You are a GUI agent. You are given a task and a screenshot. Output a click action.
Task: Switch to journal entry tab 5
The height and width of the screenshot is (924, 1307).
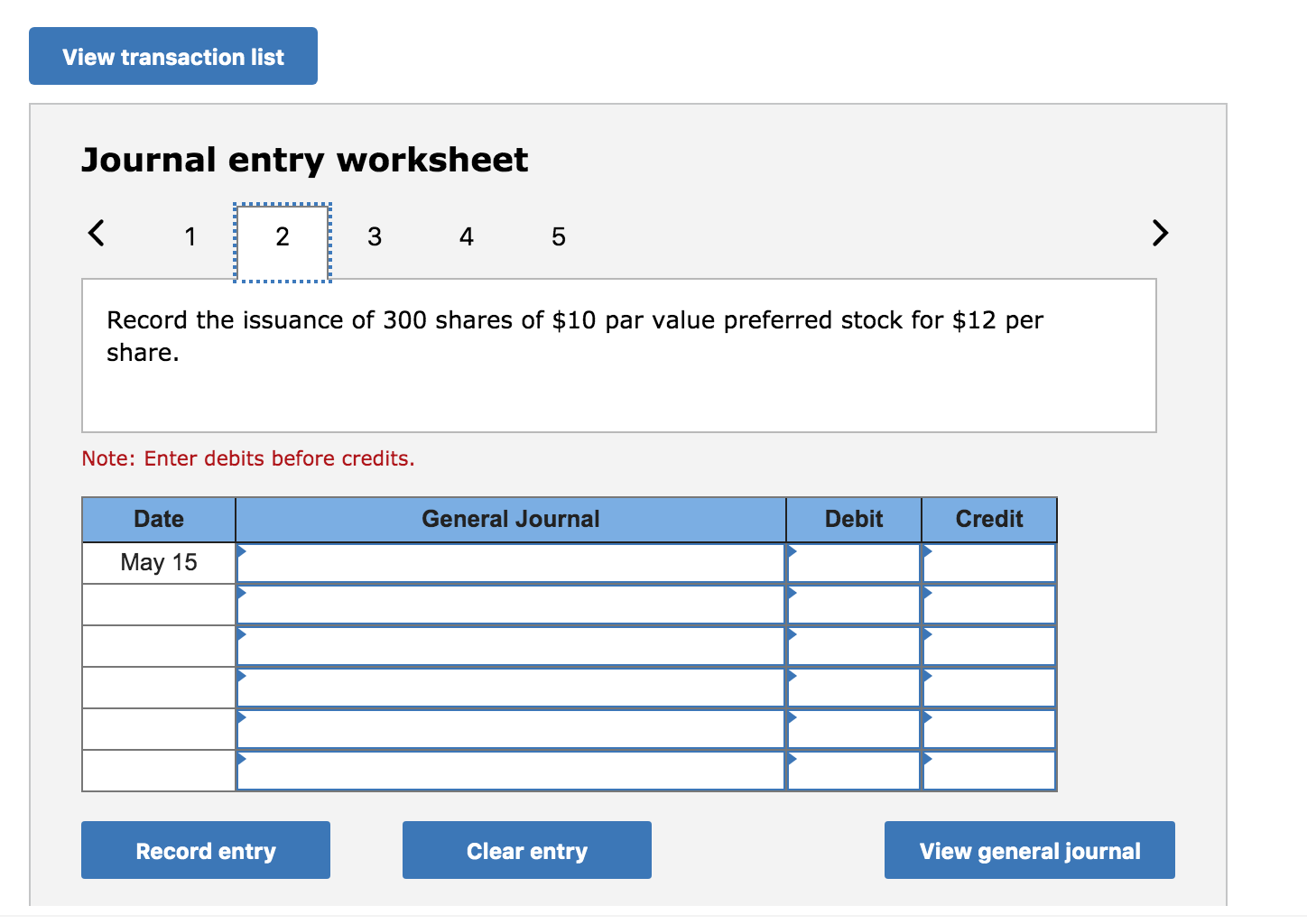[x=559, y=236]
